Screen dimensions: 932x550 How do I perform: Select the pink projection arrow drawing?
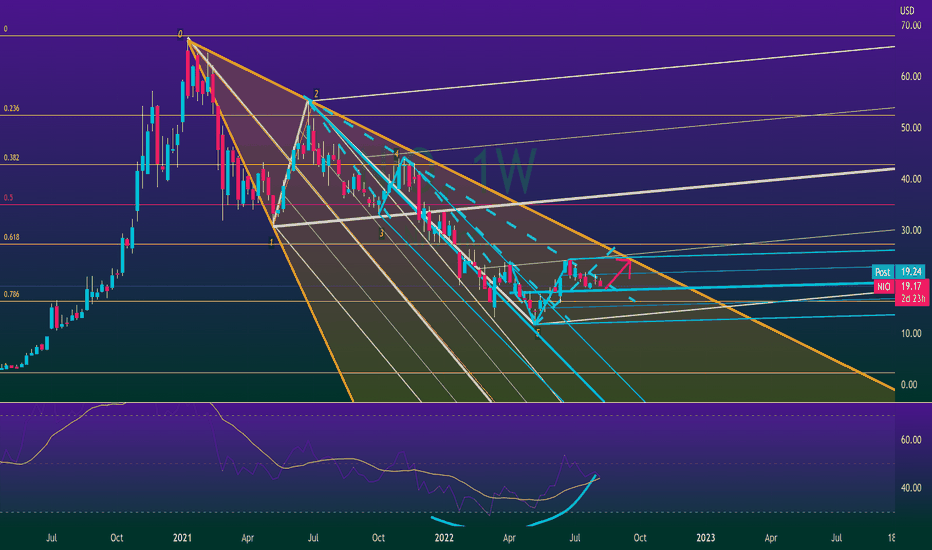618,272
